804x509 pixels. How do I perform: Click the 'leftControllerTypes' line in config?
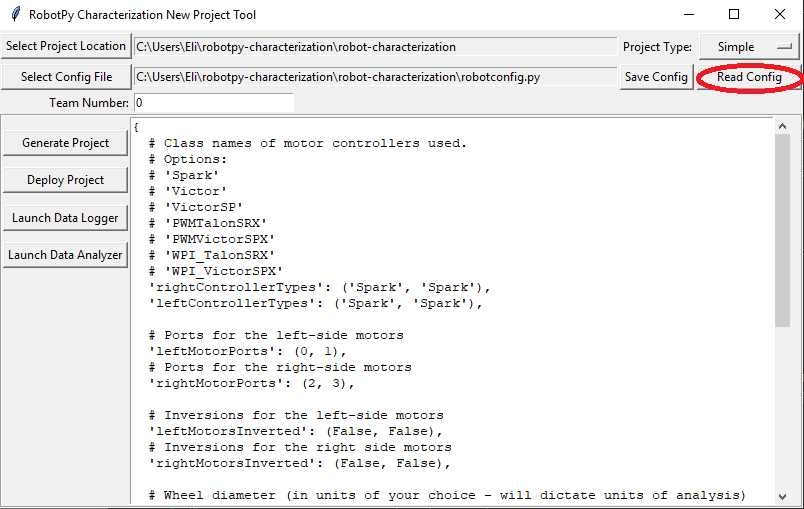click(315, 303)
